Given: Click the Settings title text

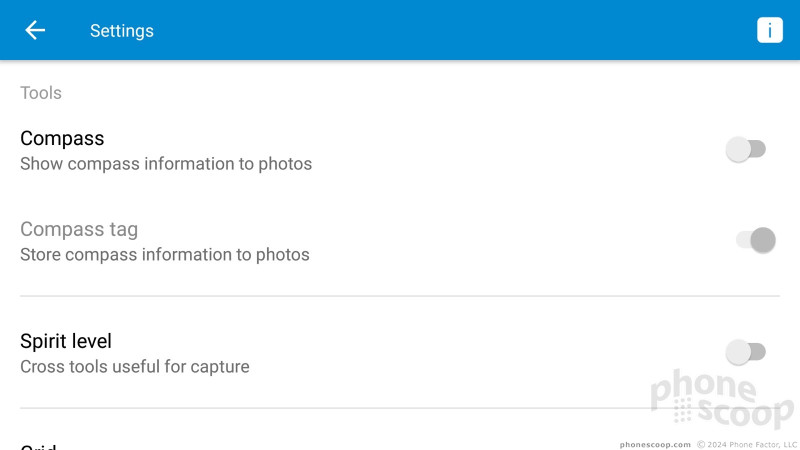Looking at the screenshot, I should pos(122,31).
